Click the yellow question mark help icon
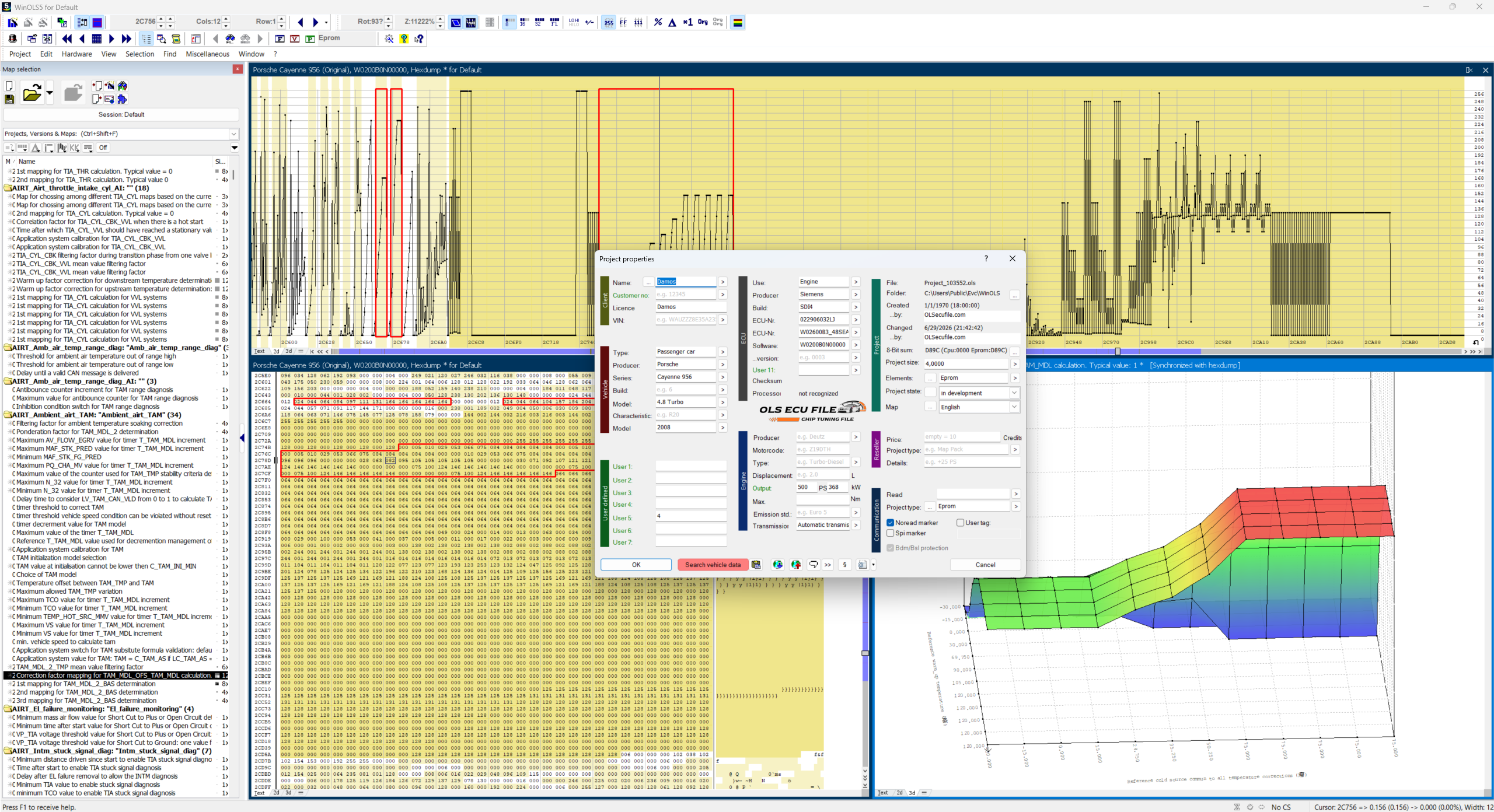 [x=404, y=38]
